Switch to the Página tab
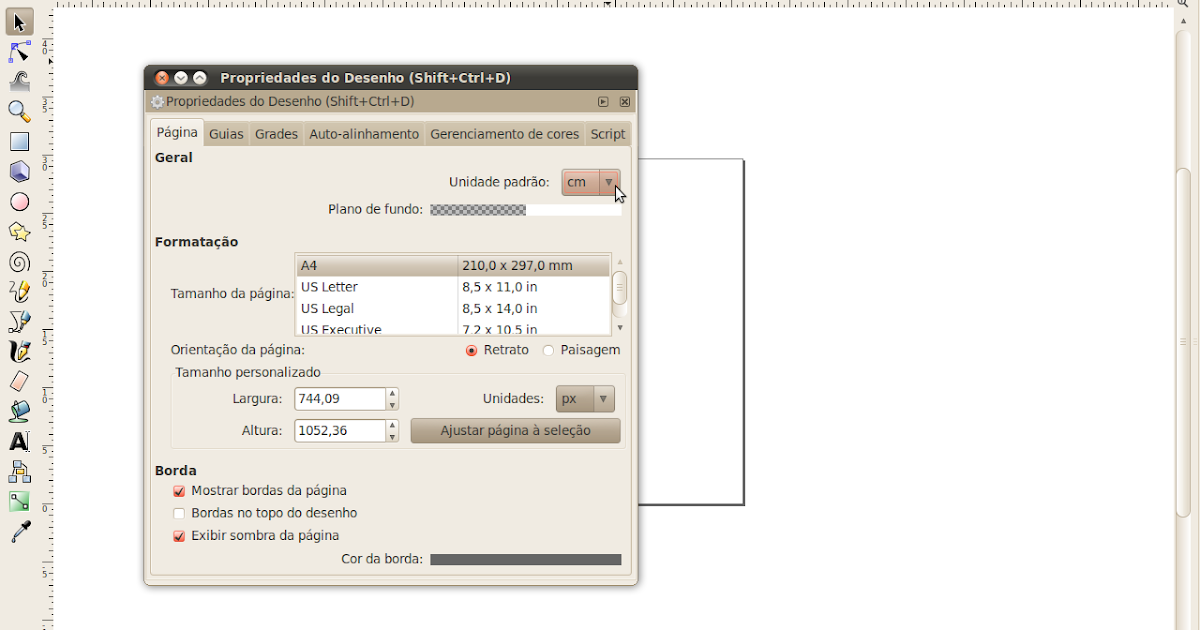 (x=177, y=133)
